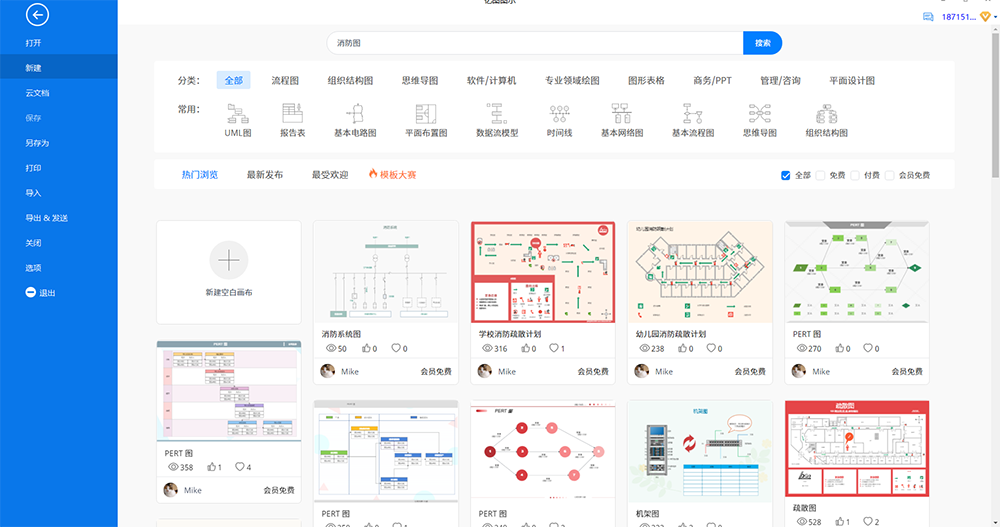1000x527 pixels.
Task: Favorite the 学校消防疏散计划 template with heart
Action: [554, 348]
